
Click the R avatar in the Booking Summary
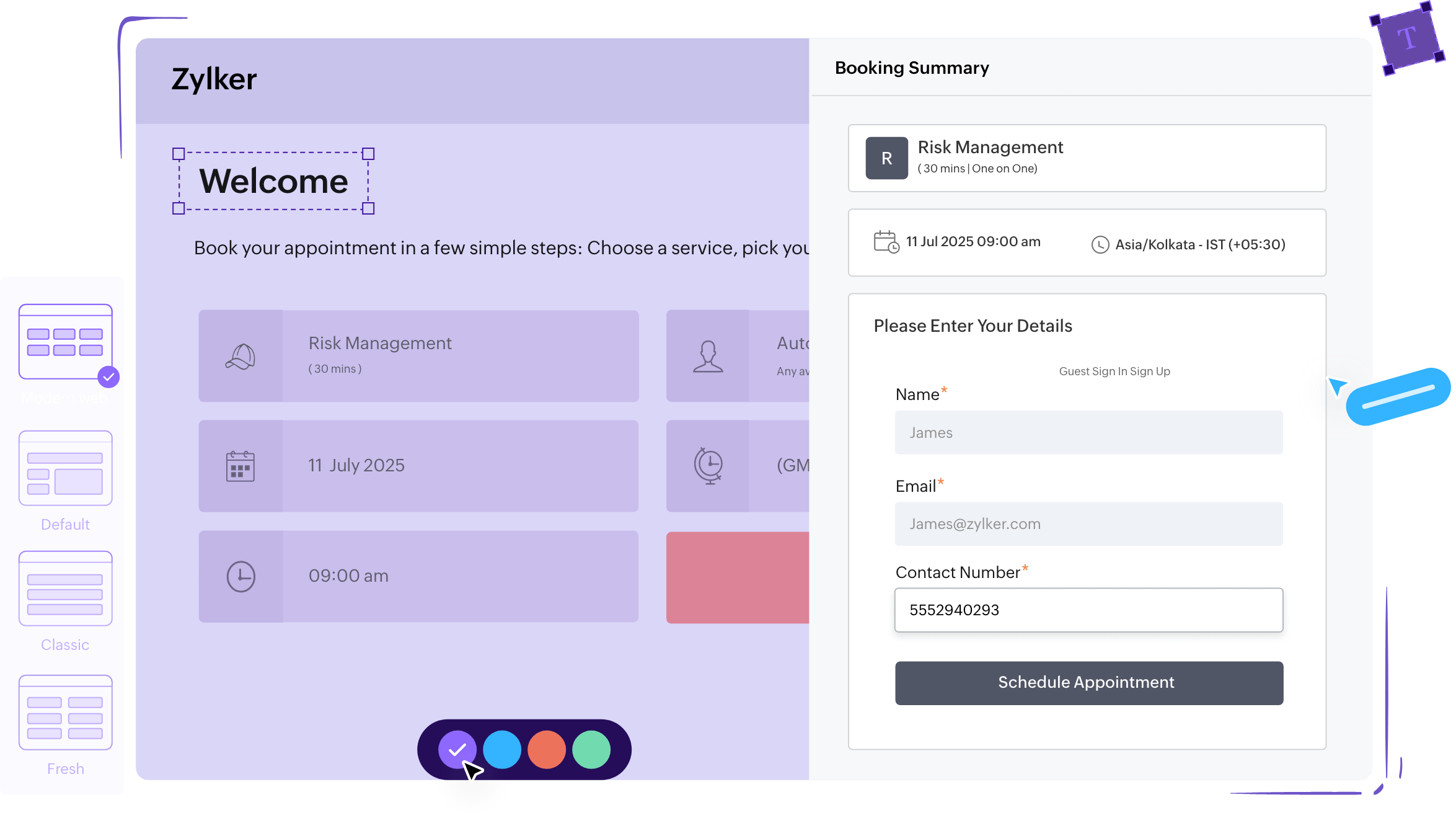point(886,158)
